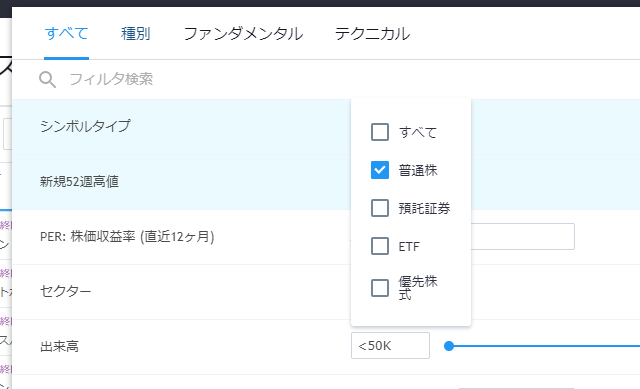Click the 出来高 slider handle
Viewport: 640px width, 389px height.
(x=449, y=346)
